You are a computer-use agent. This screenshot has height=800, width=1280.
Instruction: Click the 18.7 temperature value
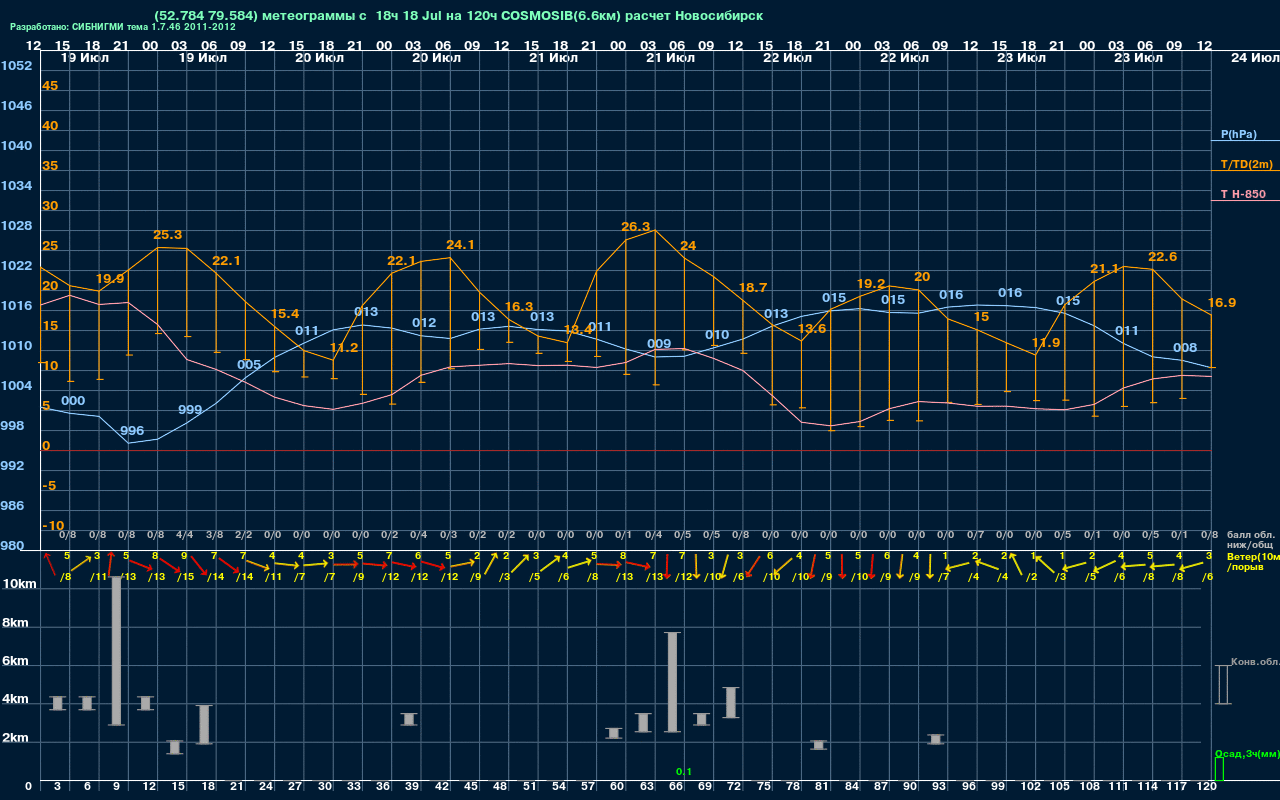tap(753, 288)
